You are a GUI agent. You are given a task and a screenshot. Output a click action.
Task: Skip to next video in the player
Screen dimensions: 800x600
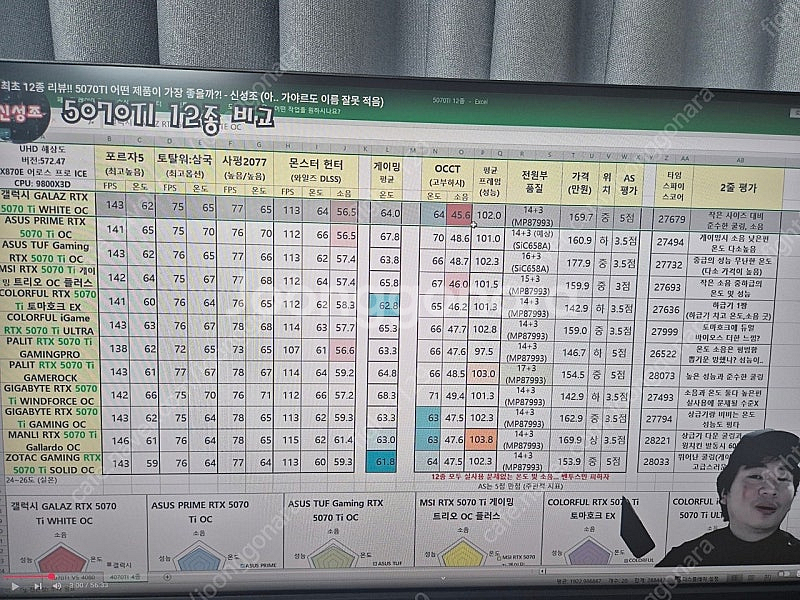point(38,587)
